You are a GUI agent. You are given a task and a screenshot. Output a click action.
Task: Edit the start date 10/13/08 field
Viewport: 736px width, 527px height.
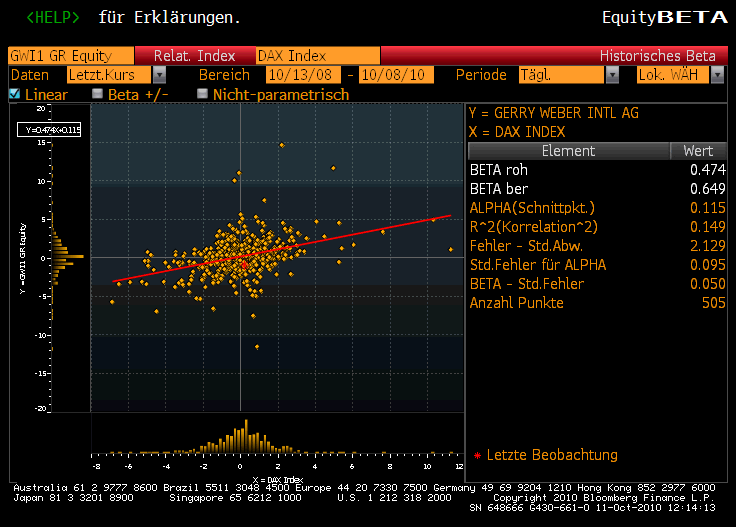tap(304, 75)
